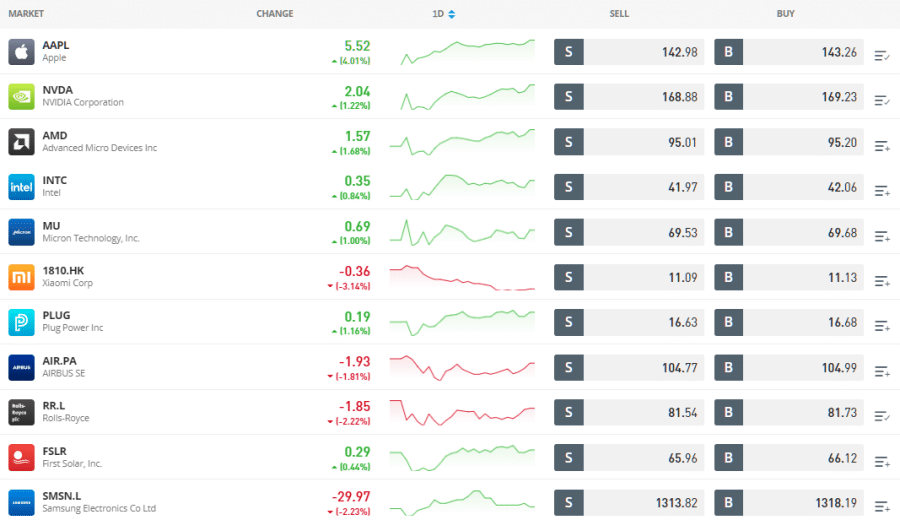
Task: Click the SMSN.L change value -29.97
Action: pyautogui.click(x=351, y=496)
